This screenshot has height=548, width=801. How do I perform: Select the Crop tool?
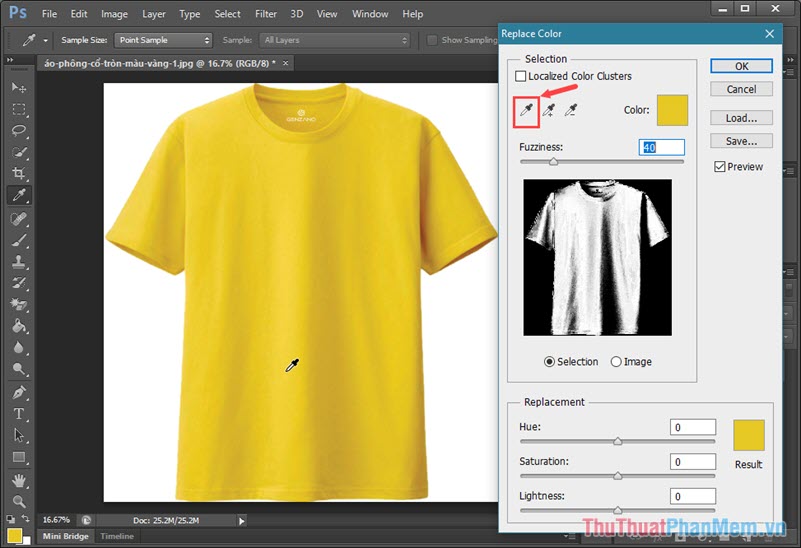coord(19,173)
